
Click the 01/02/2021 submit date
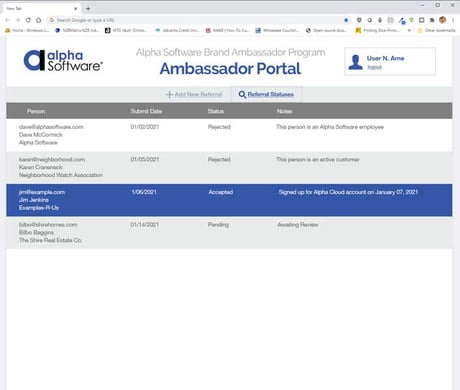pyautogui.click(x=145, y=127)
